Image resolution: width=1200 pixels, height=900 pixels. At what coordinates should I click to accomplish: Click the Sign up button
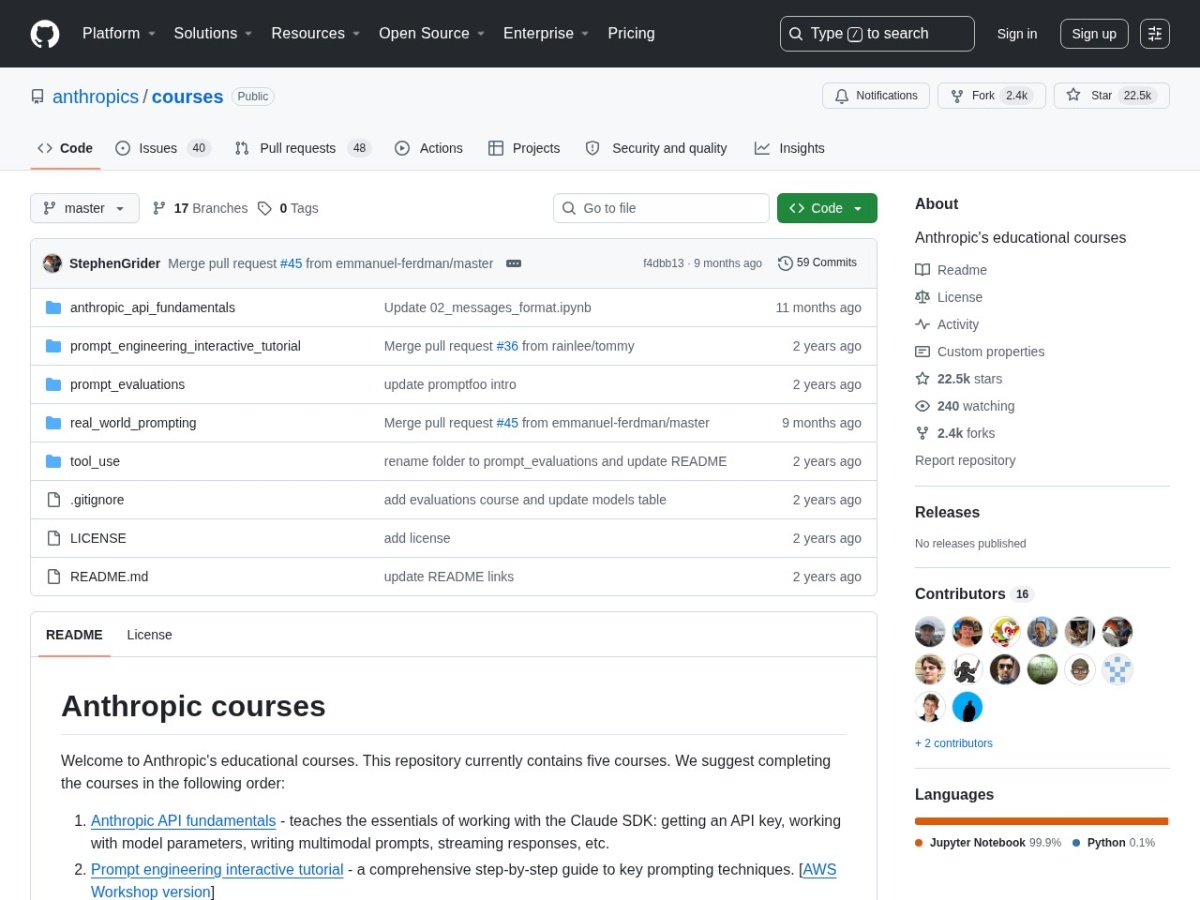coord(1094,34)
